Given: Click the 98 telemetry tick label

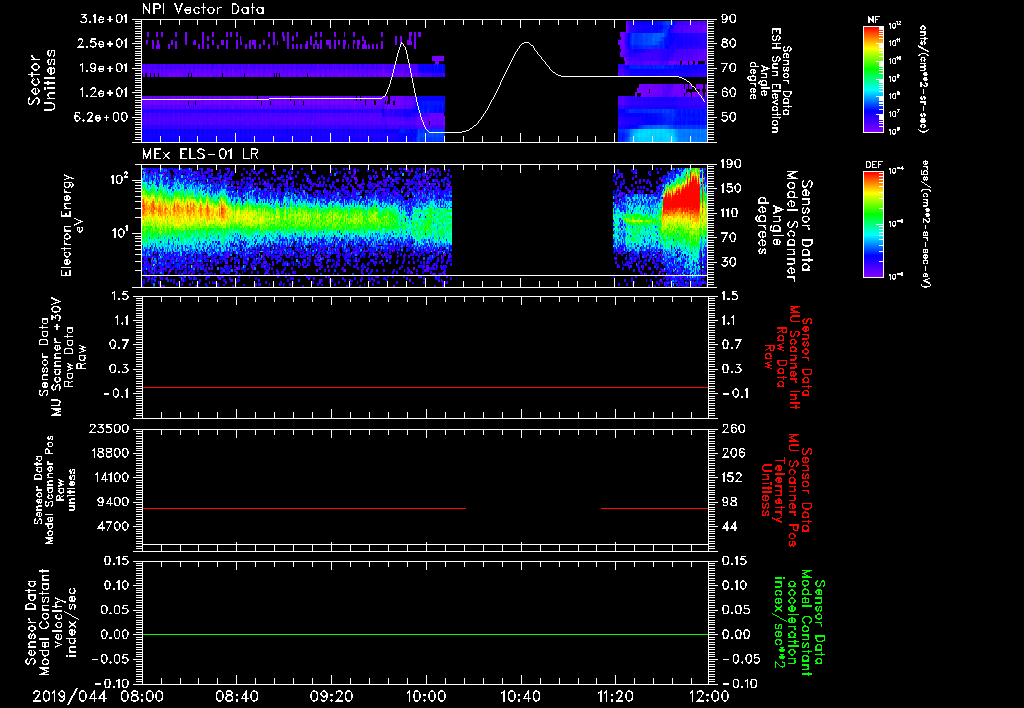Looking at the screenshot, I should 729,502.
